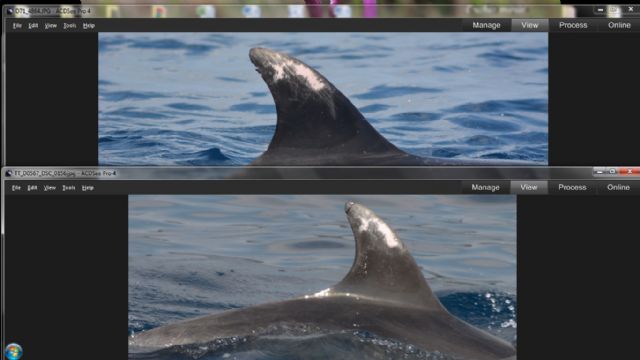Click the dolphin fin photo in the upper viewer
Image resolution: width=640 pixels, height=360 pixels.
coord(323,99)
